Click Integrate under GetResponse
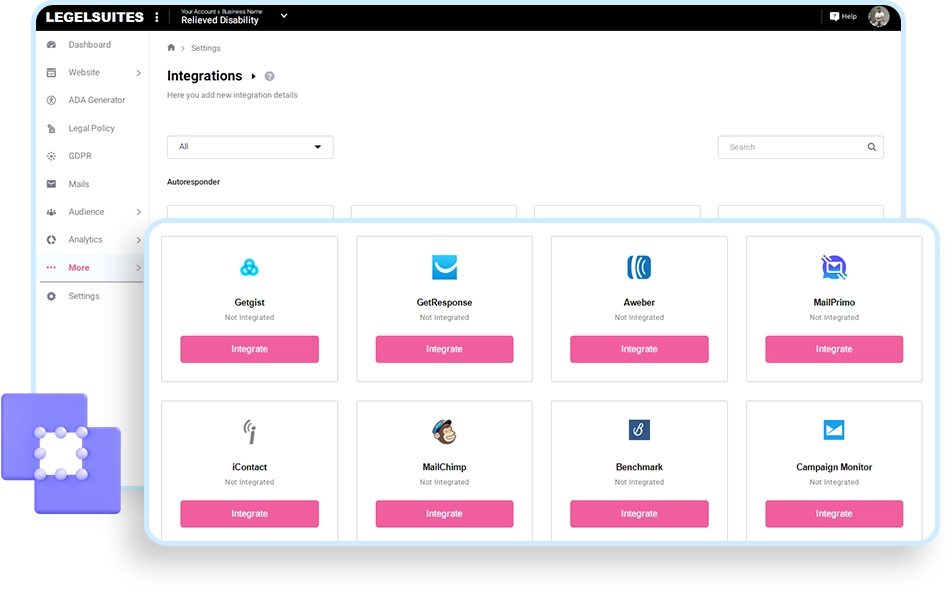 pyautogui.click(x=444, y=350)
